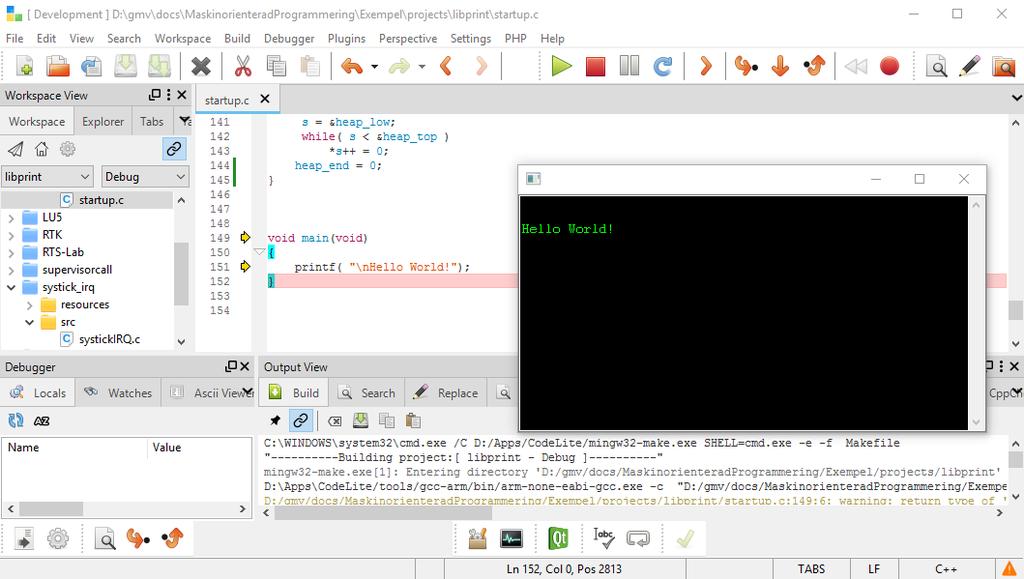Switch to Search tab in Output View
This screenshot has width=1024, height=579.
pyautogui.click(x=366, y=393)
